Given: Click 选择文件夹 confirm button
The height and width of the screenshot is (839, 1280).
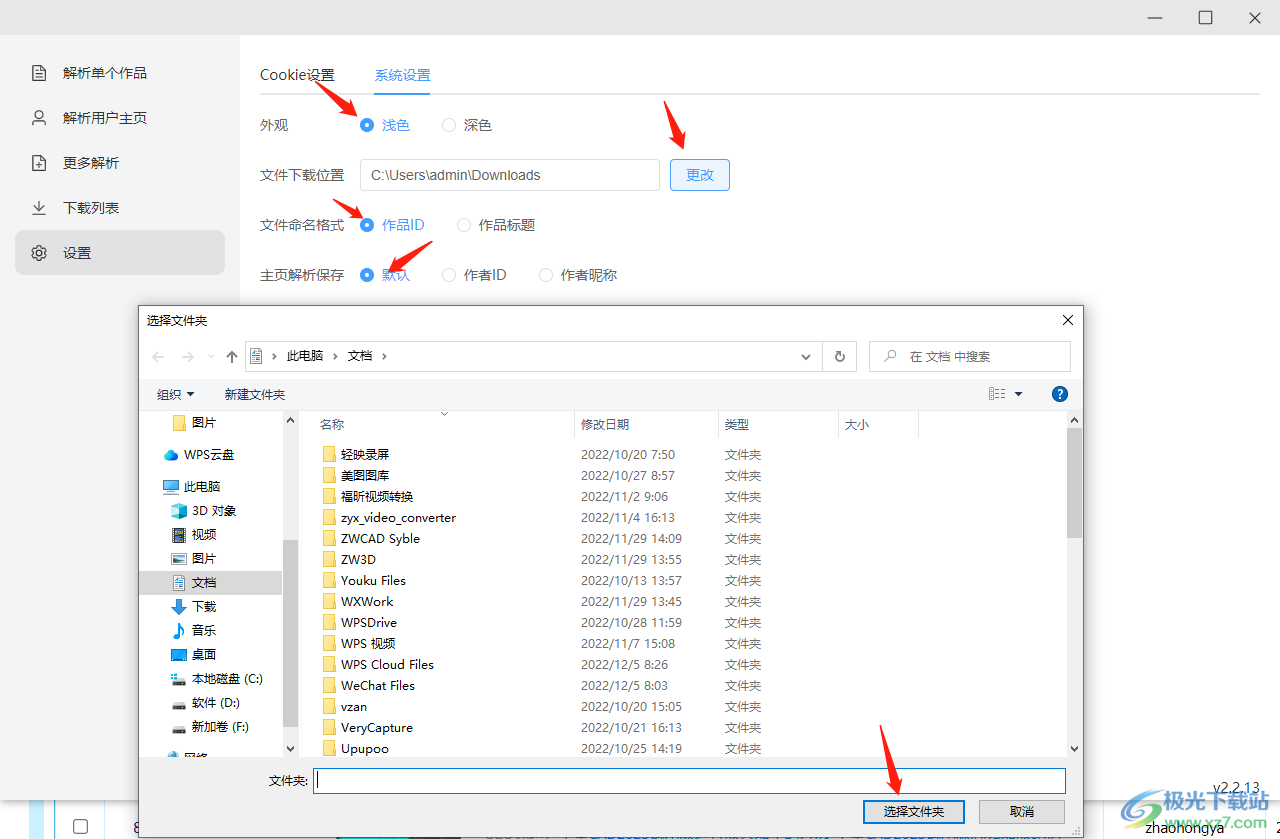Looking at the screenshot, I should [x=913, y=811].
